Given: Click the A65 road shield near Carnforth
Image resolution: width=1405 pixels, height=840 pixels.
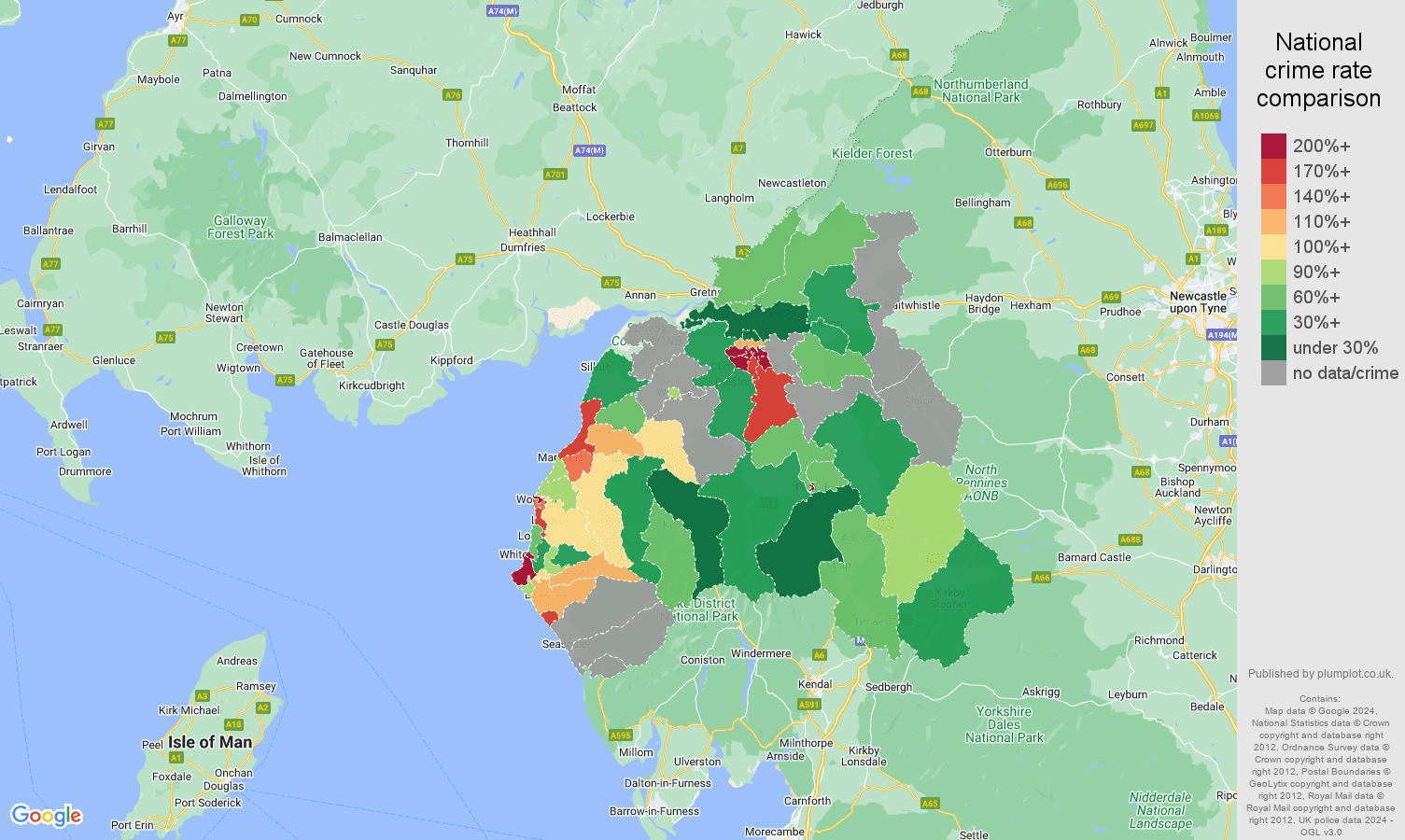Looking at the screenshot, I should pos(930,804).
